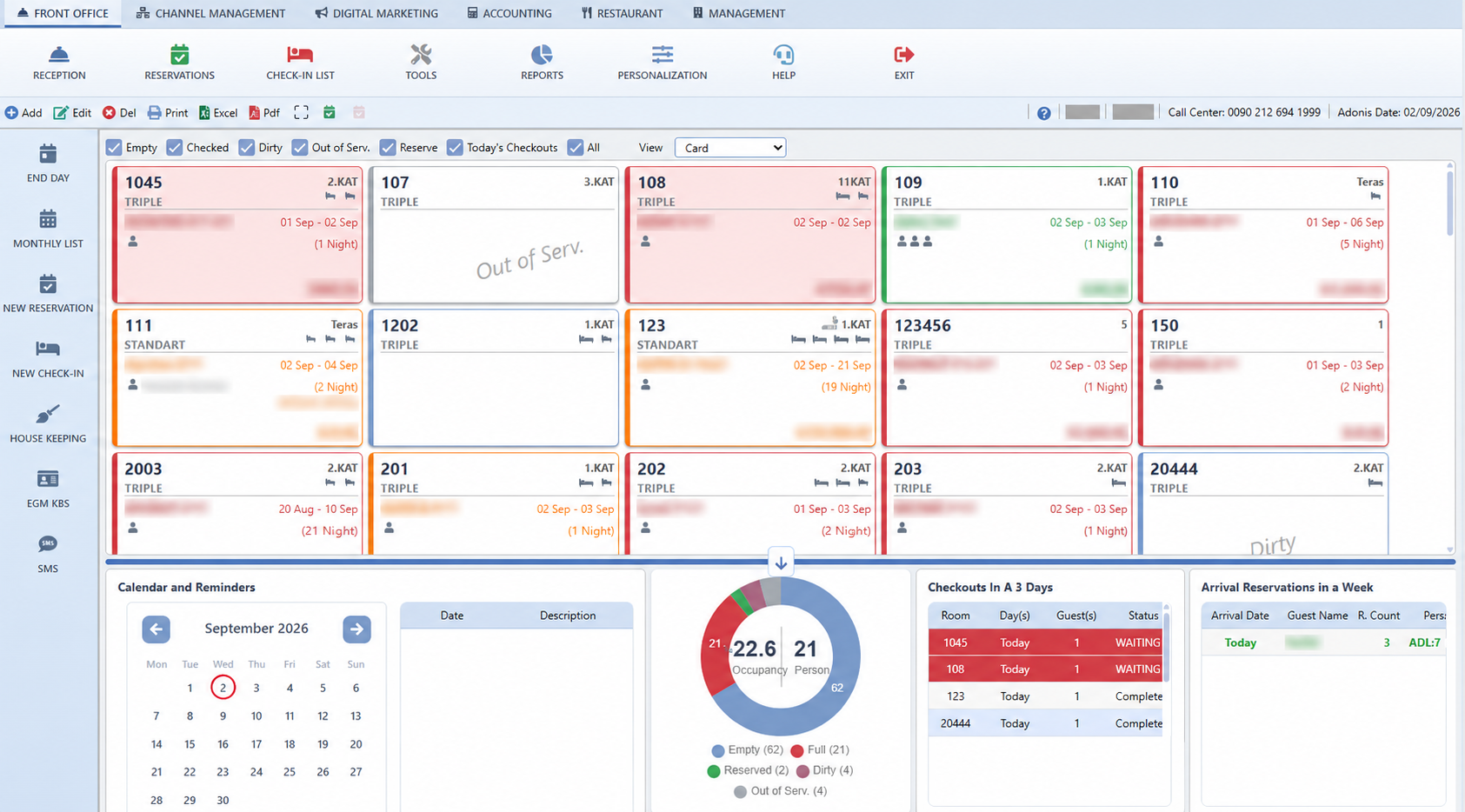Viewport: 1465px width, 812px height.
Task: Go to next month in calendar
Action: [x=356, y=629]
